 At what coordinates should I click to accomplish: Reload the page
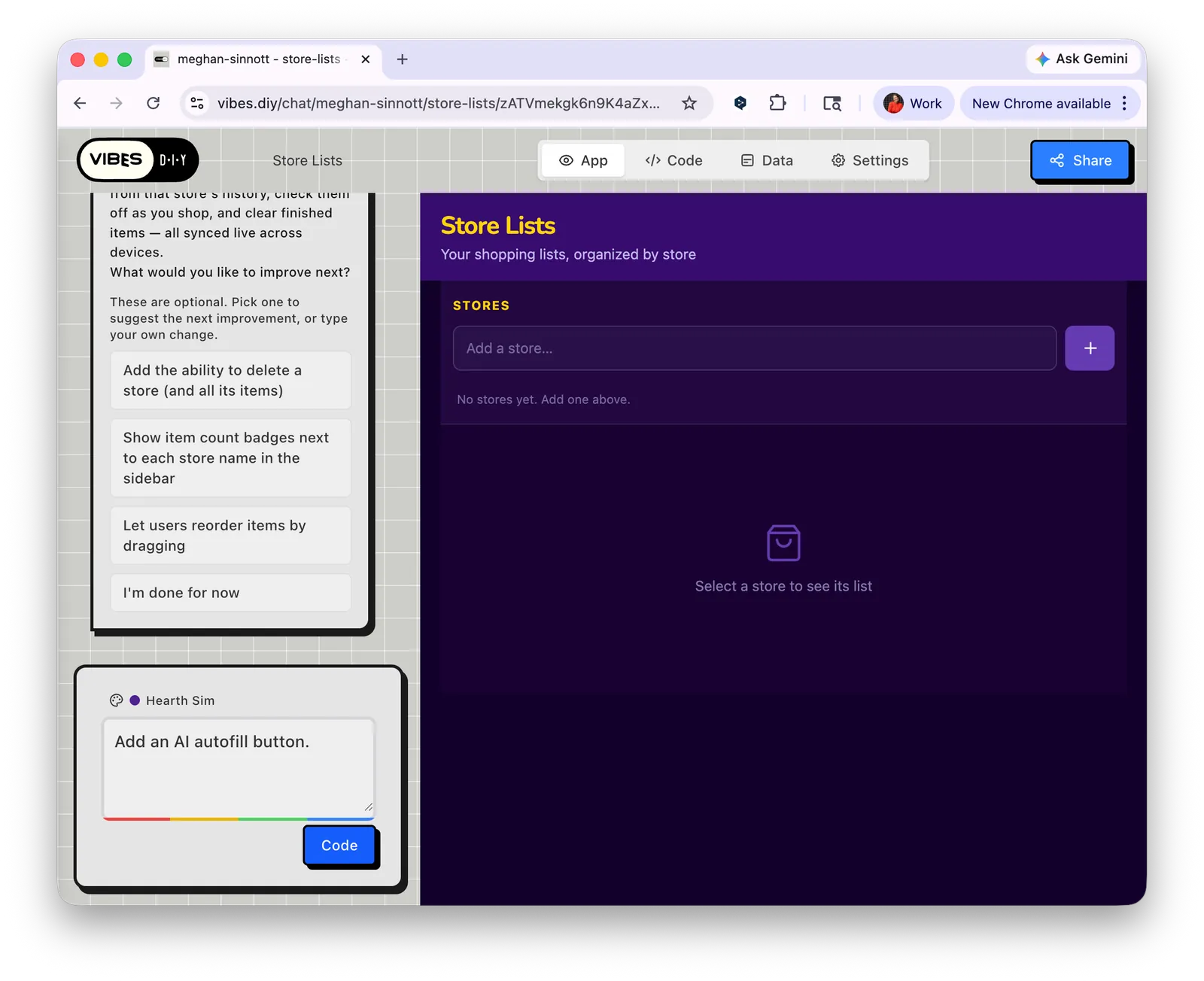[154, 103]
